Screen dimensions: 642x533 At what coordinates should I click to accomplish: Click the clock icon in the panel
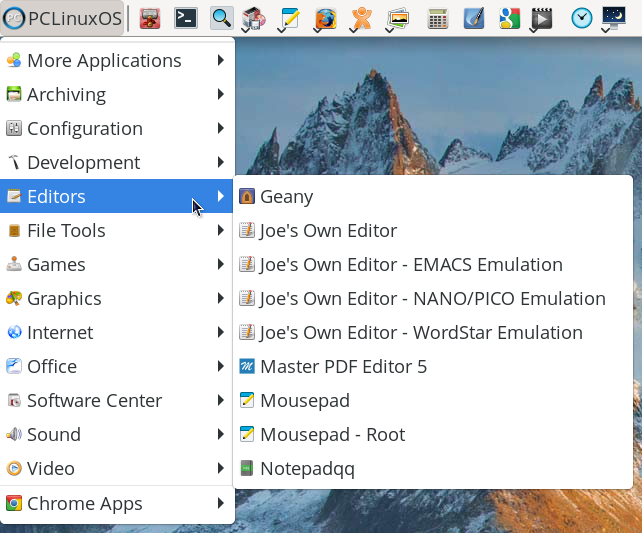pyautogui.click(x=581, y=18)
